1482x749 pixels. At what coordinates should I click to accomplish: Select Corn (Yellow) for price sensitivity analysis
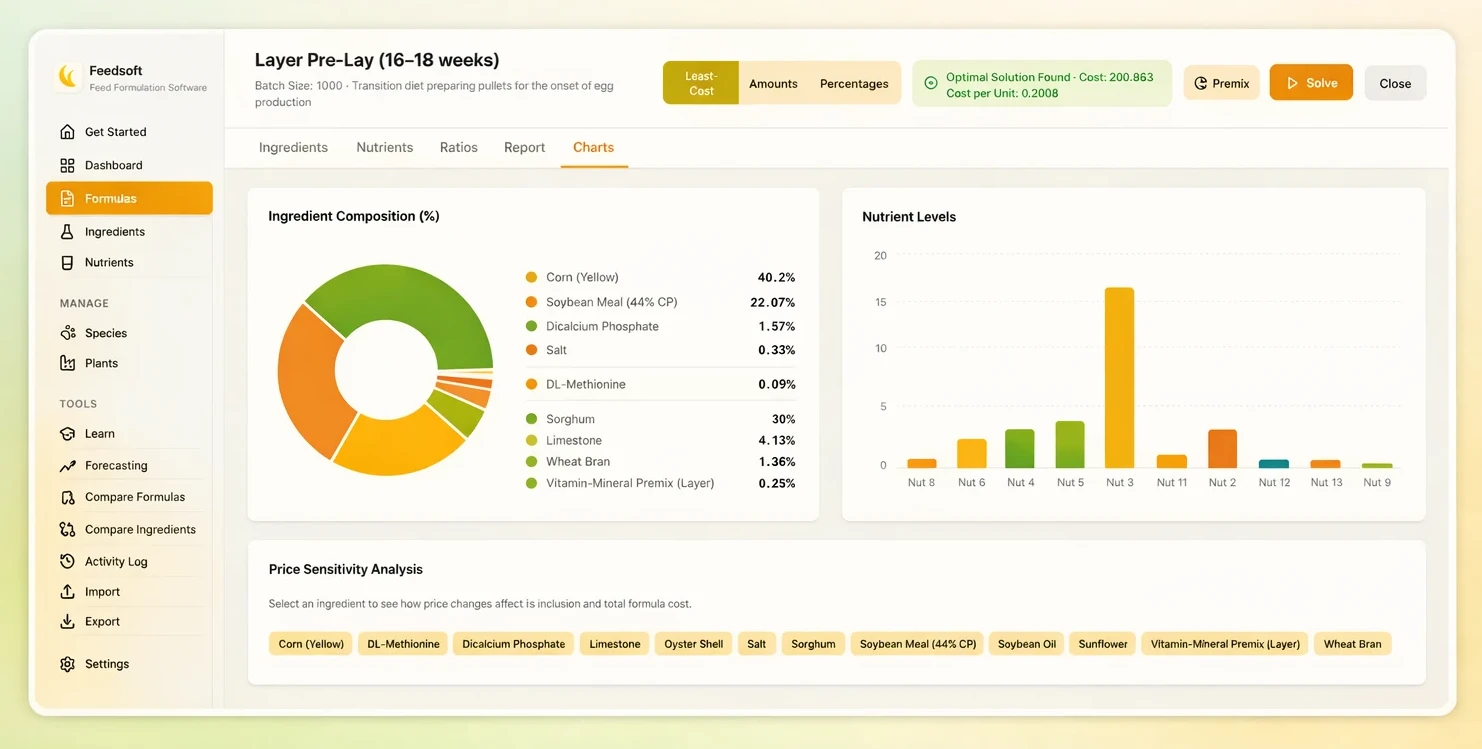tap(310, 643)
